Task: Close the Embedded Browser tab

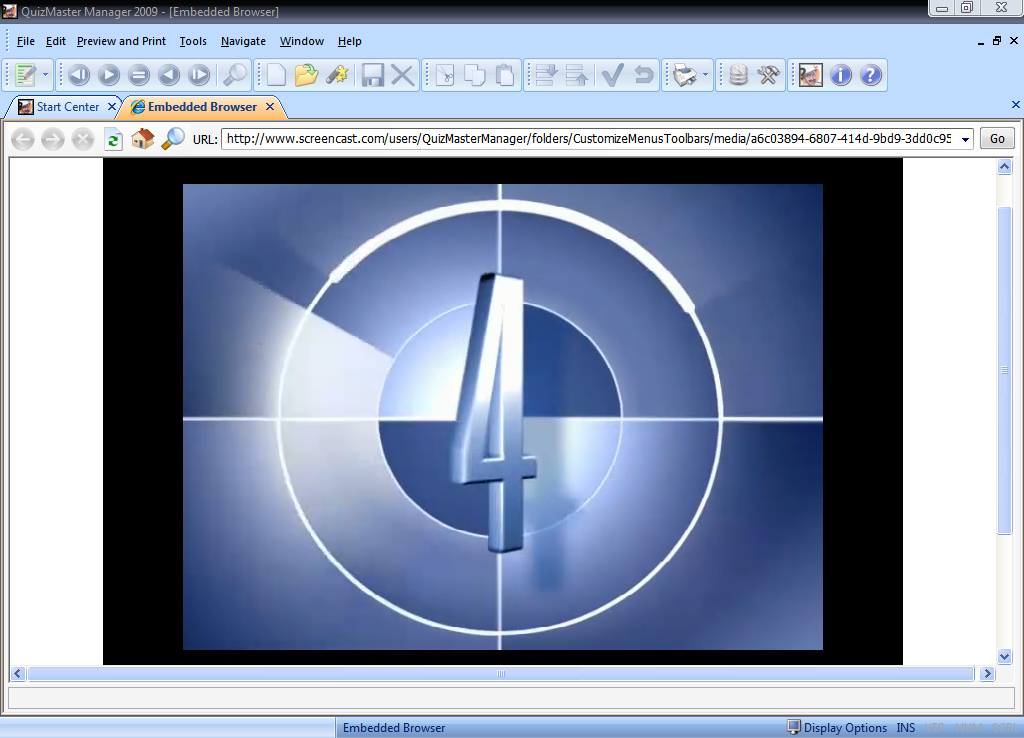Action: coord(270,106)
